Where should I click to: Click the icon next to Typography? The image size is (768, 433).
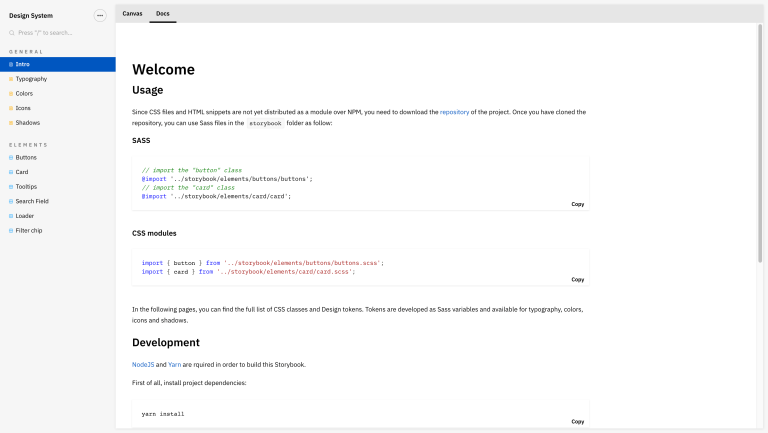coord(11,79)
